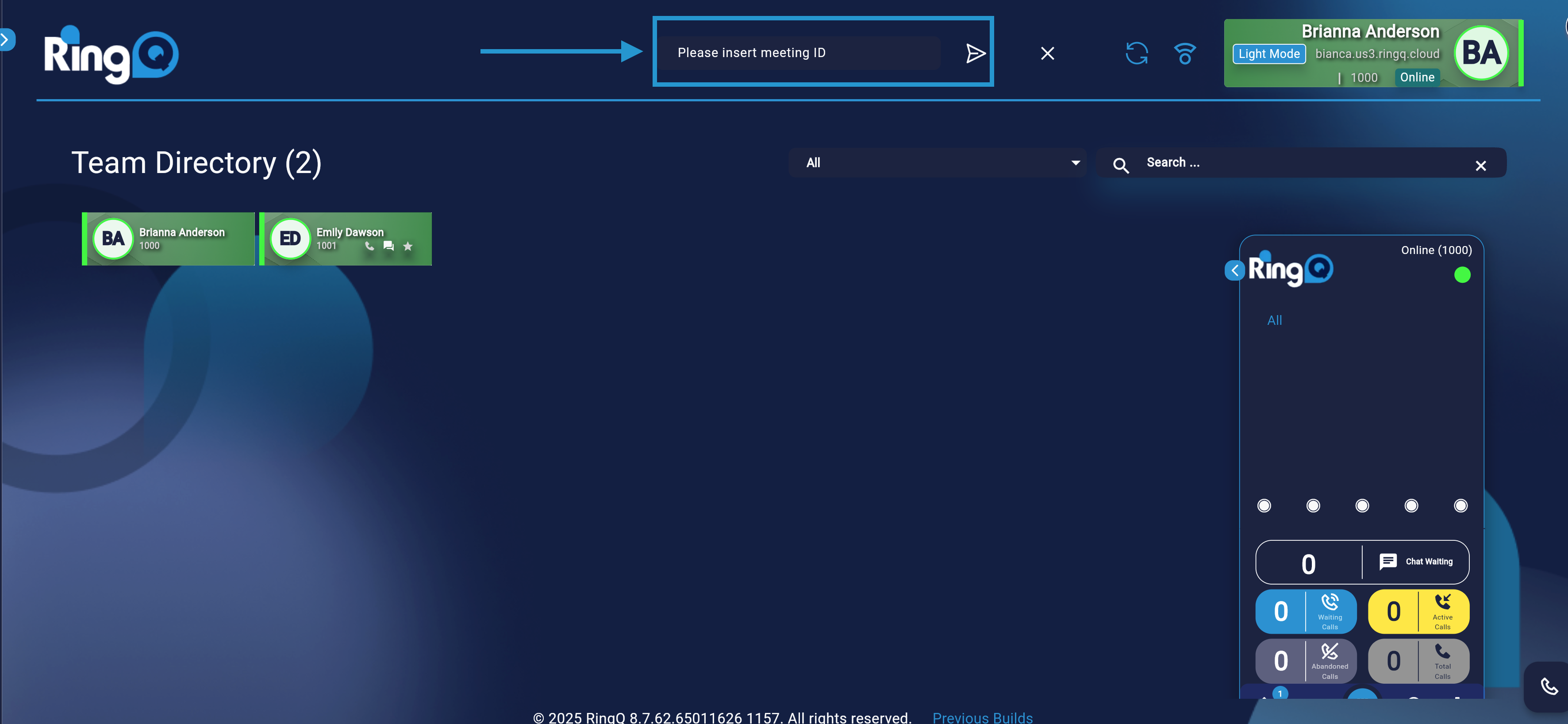Collapse RingQ widget with back chevron
Viewport: 1568px width, 724px height.
point(1234,270)
